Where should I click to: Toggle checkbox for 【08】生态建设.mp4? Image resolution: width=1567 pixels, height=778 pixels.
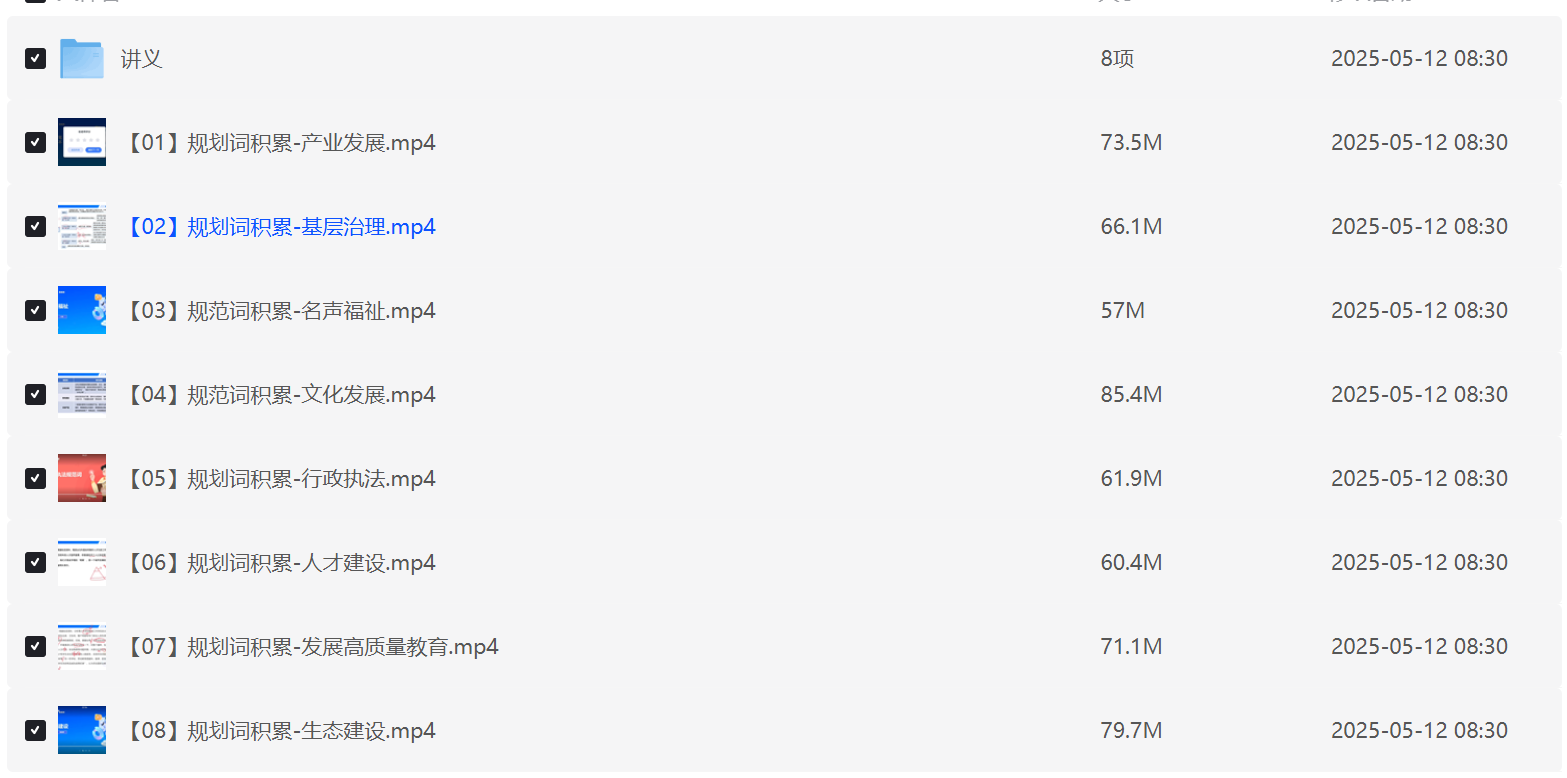pyautogui.click(x=35, y=730)
